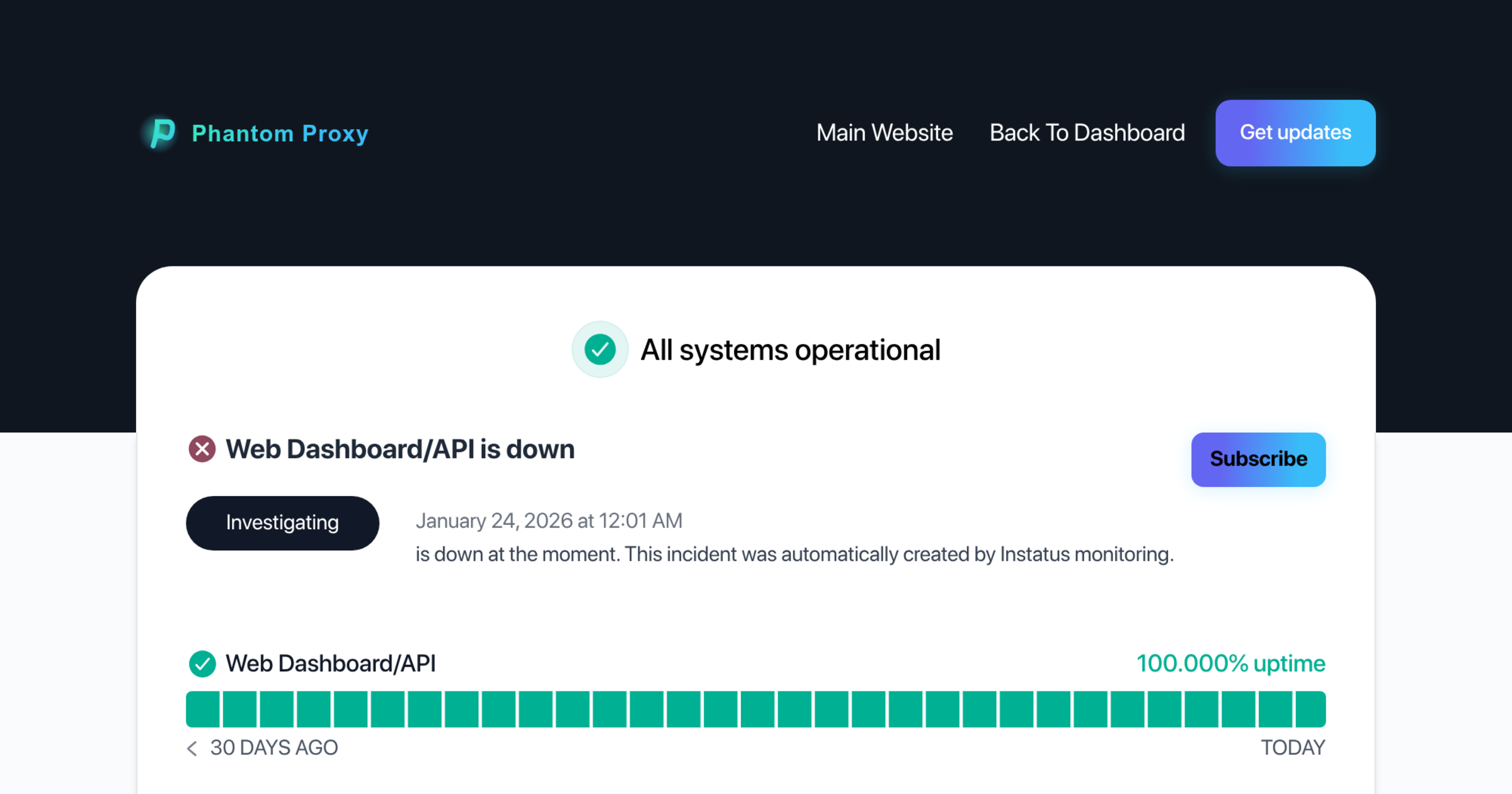
Task: Click the 100.000% uptime label
Action: pos(1230,664)
